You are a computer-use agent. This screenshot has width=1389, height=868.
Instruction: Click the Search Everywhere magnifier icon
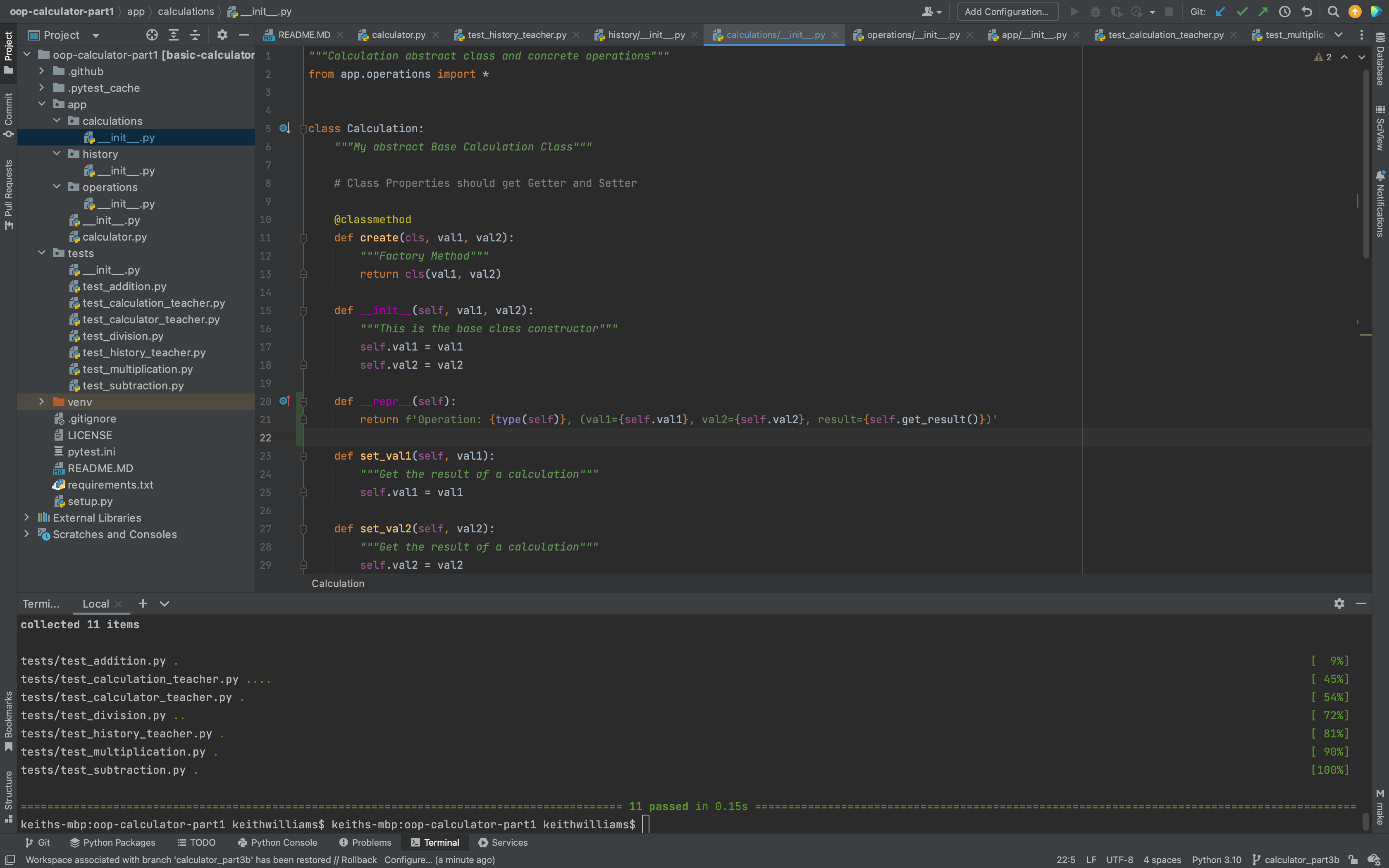[1333, 12]
